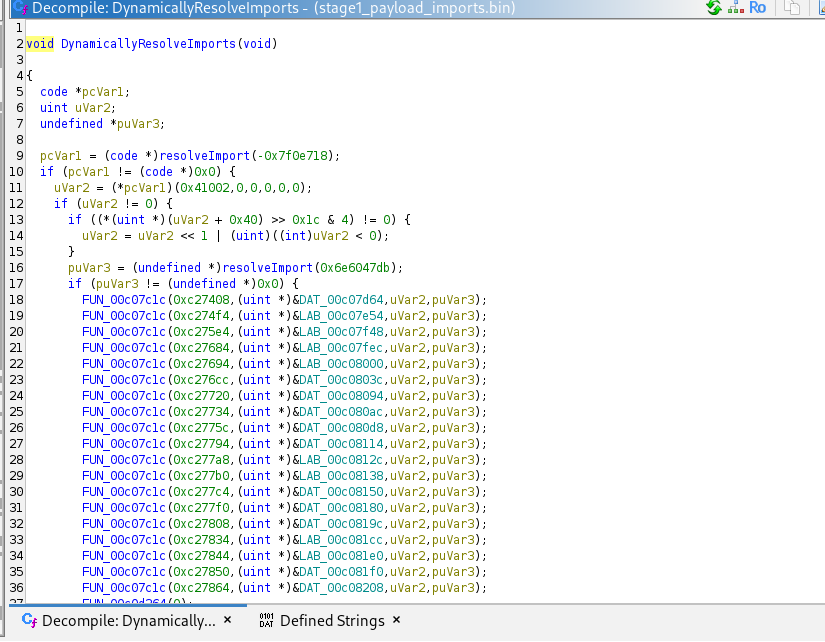Open the DAT_00c0819c data reference
Image resolution: width=825 pixels, height=642 pixels.
(341, 524)
